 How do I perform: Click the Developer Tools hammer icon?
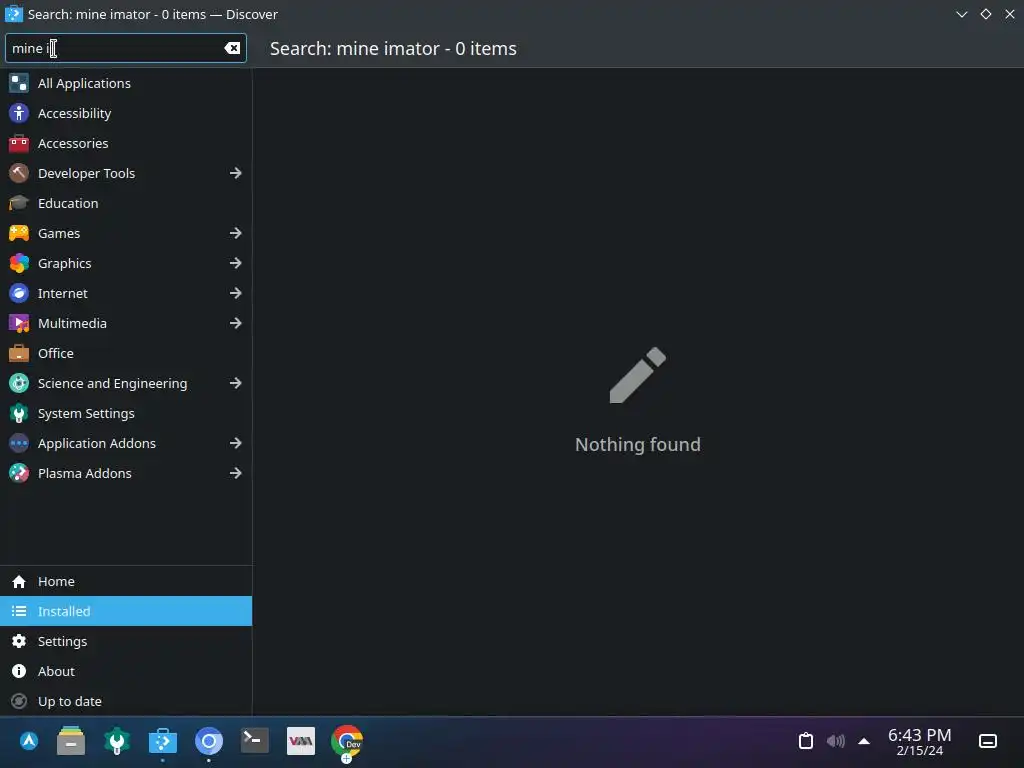(19, 173)
